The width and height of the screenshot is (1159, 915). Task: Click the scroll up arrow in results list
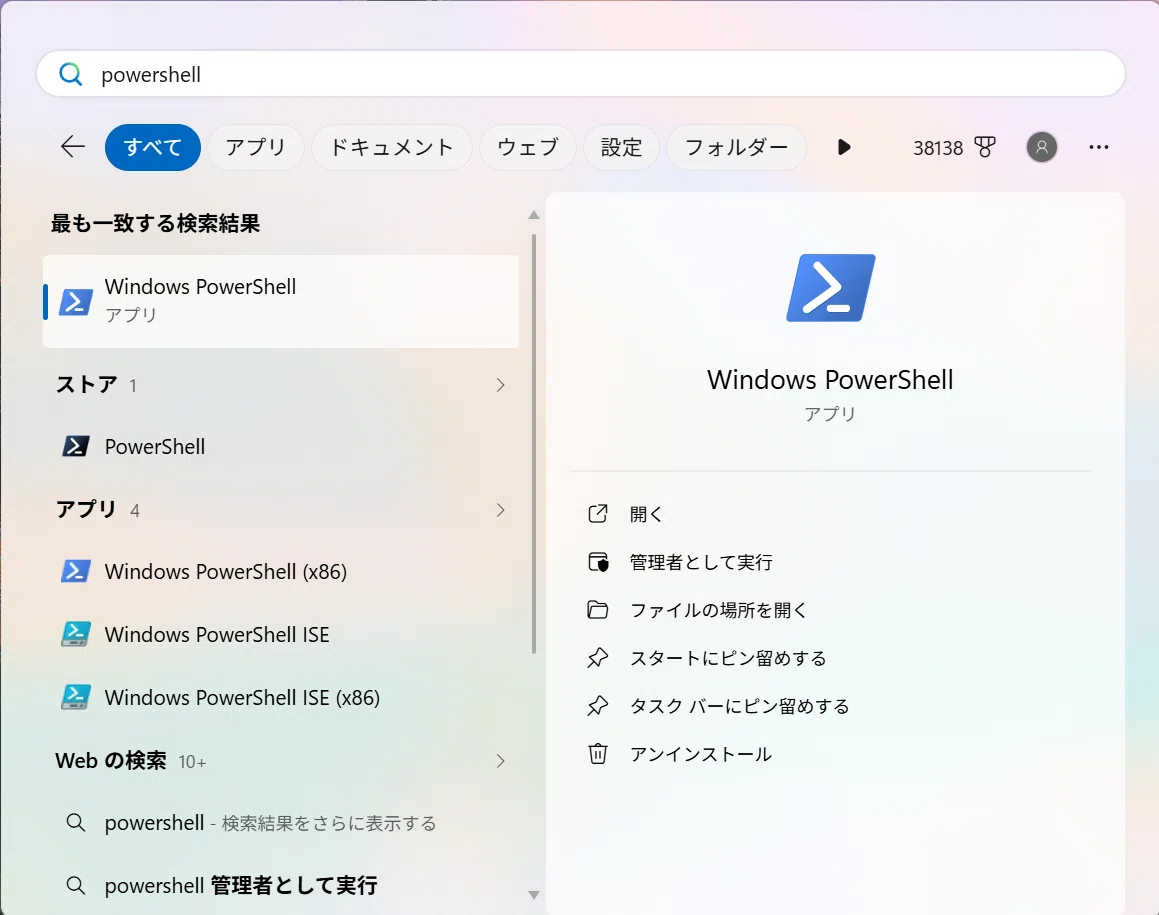[534, 215]
